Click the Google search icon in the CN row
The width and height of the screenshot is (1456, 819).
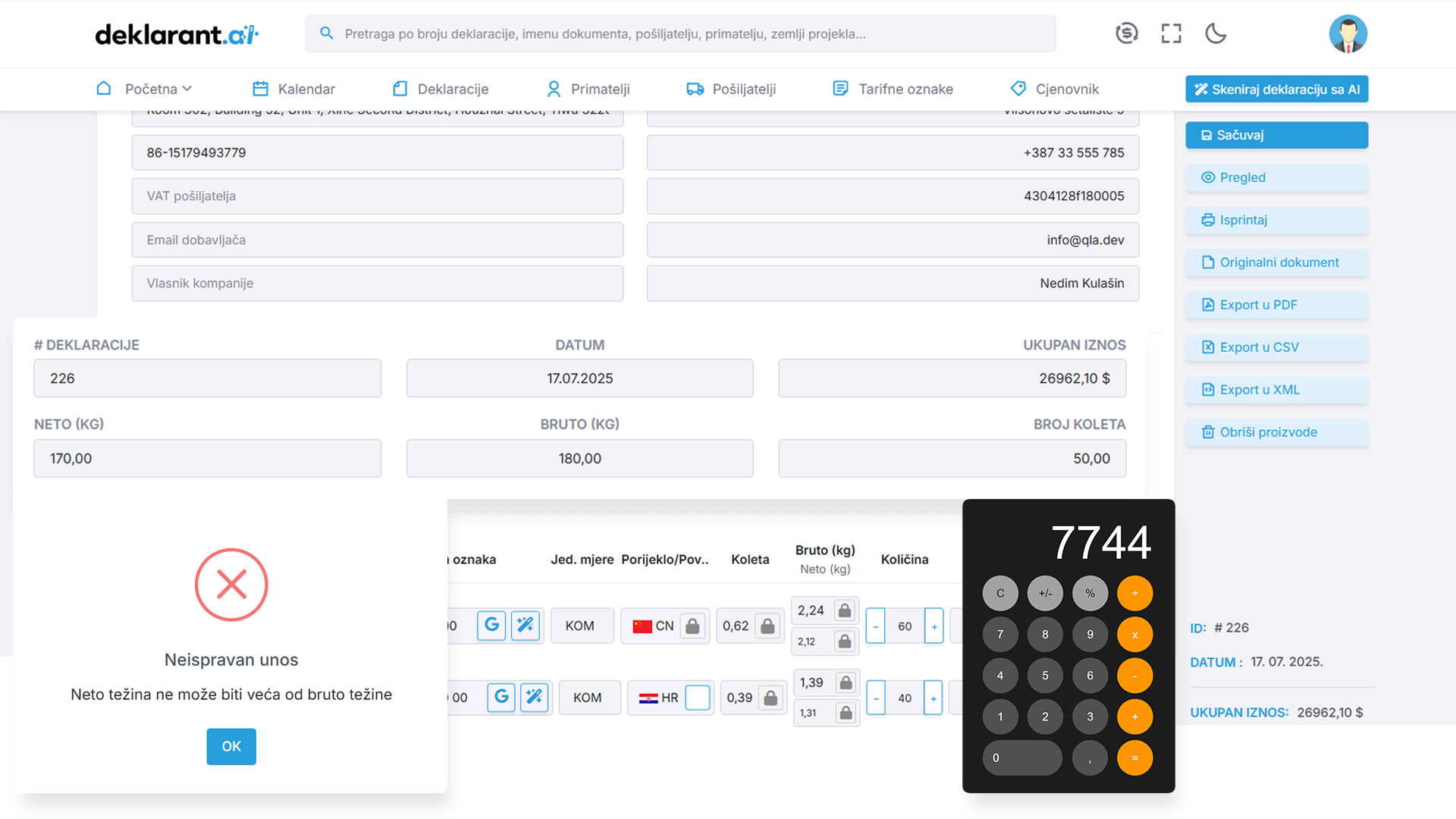[x=491, y=626]
